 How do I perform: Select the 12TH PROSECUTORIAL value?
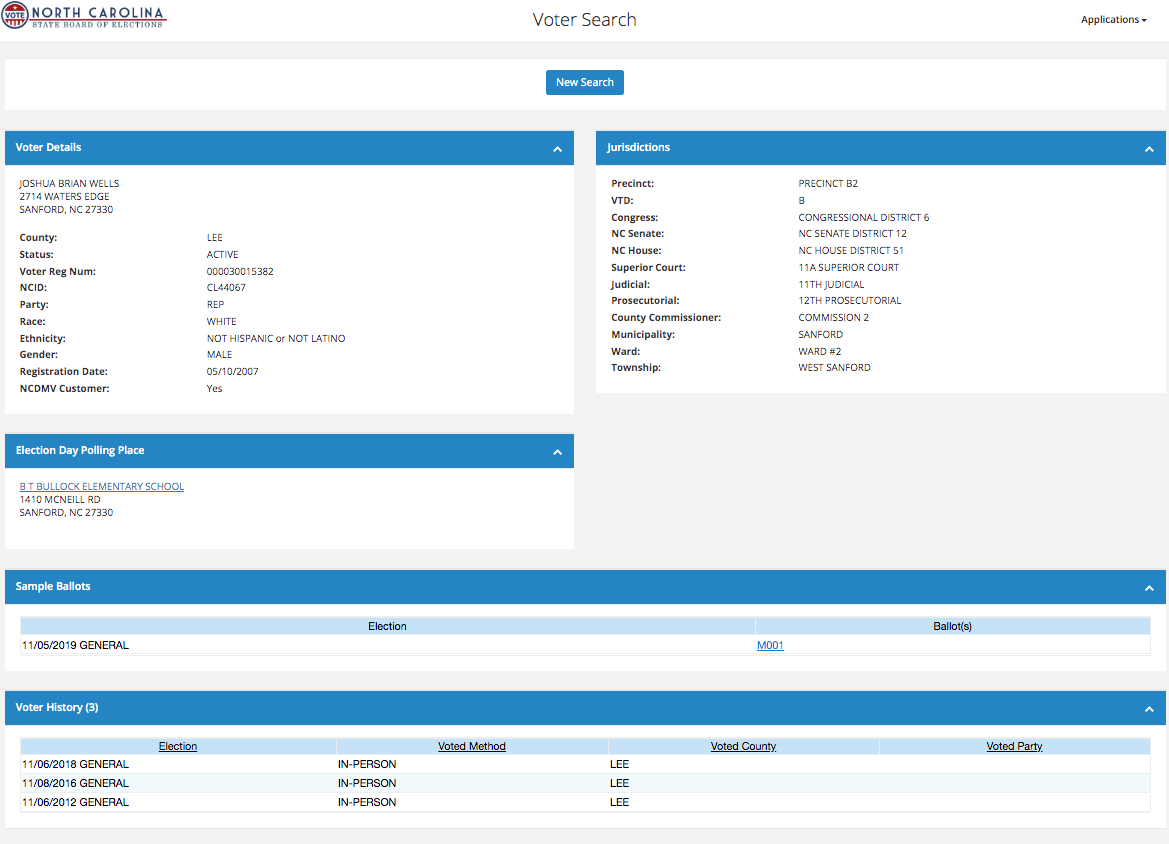[x=850, y=300]
